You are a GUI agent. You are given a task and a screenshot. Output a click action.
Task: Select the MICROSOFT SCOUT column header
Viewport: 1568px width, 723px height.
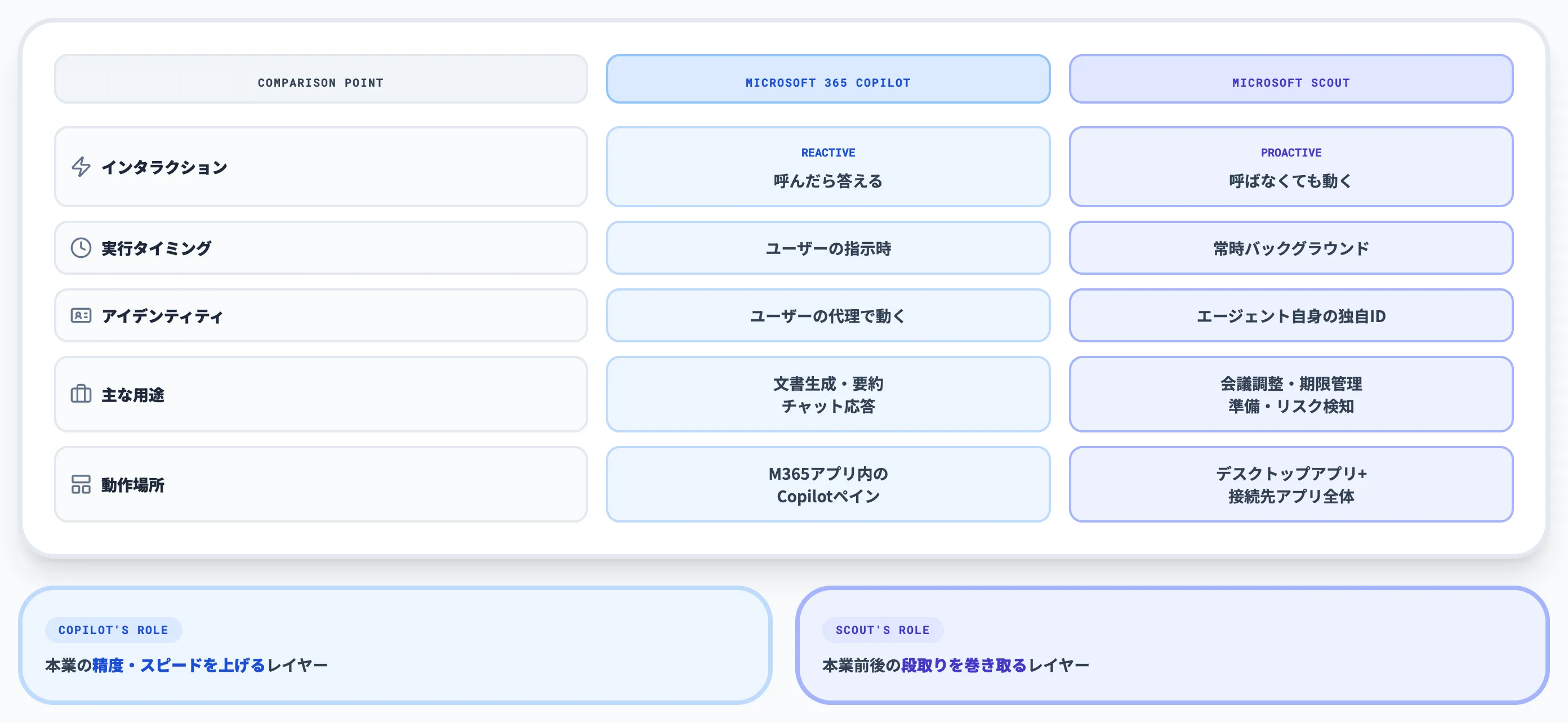pos(1290,80)
